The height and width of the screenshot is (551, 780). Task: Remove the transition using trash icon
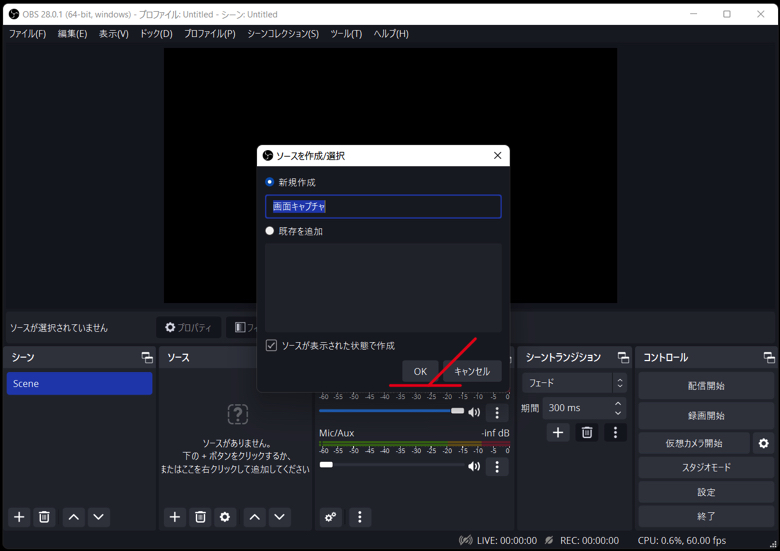pyautogui.click(x=587, y=433)
